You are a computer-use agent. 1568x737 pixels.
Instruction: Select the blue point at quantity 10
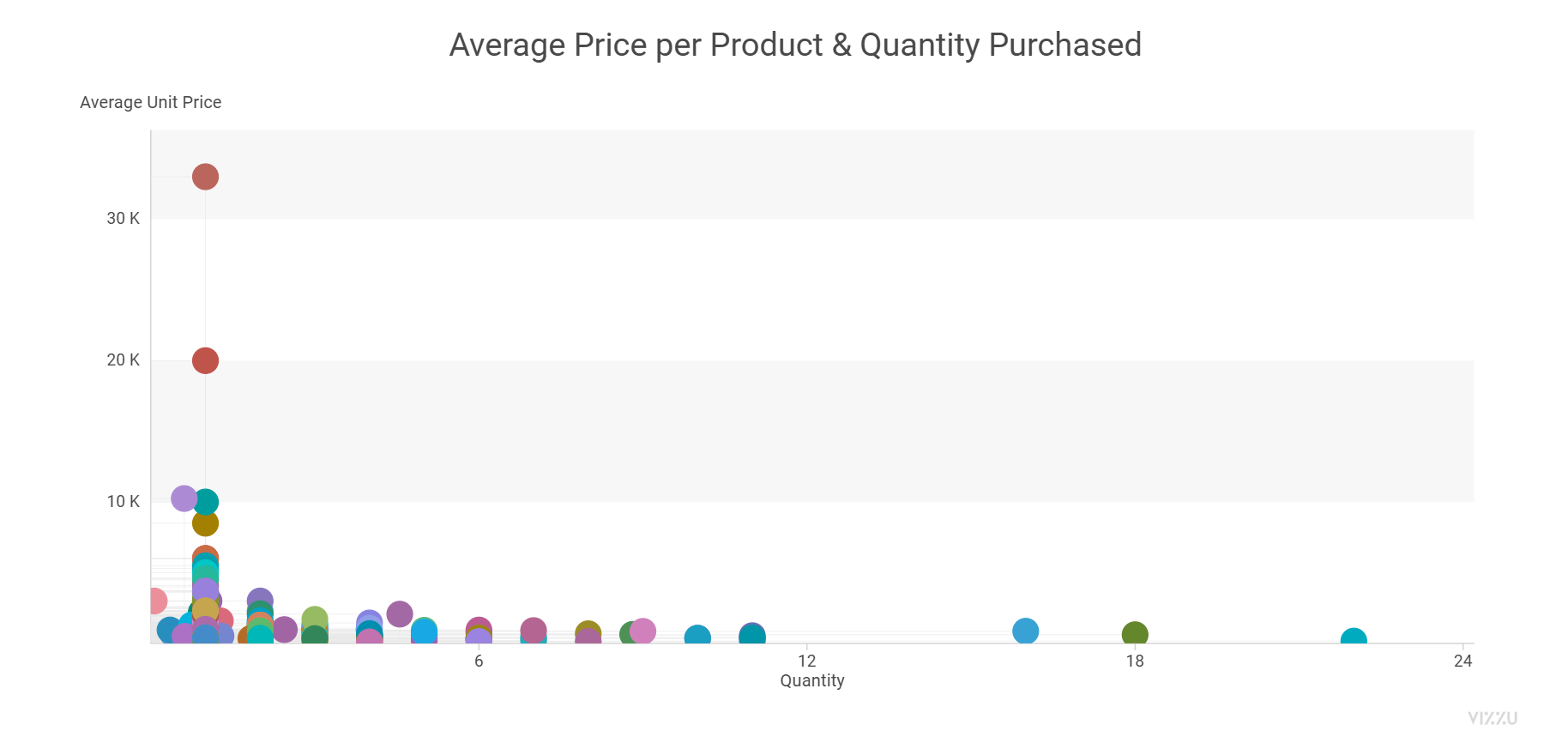coord(697,637)
